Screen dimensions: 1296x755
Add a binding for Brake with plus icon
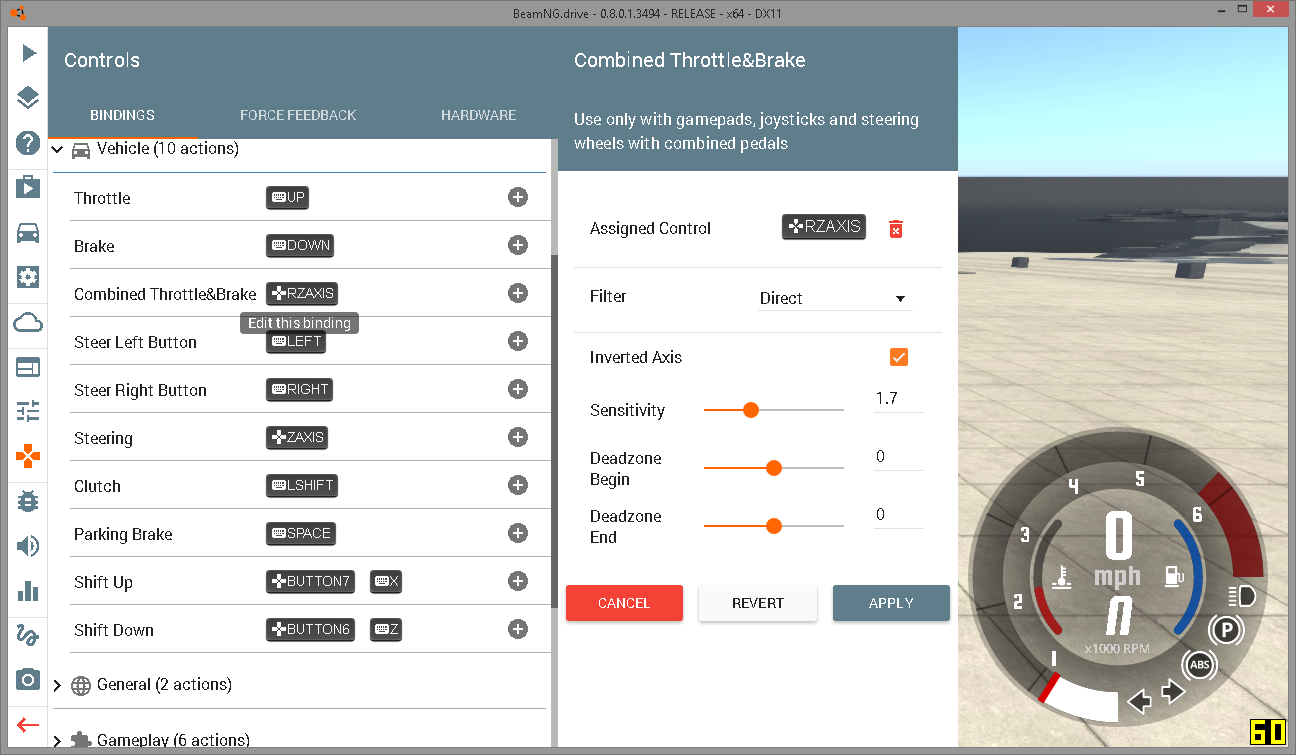(518, 245)
